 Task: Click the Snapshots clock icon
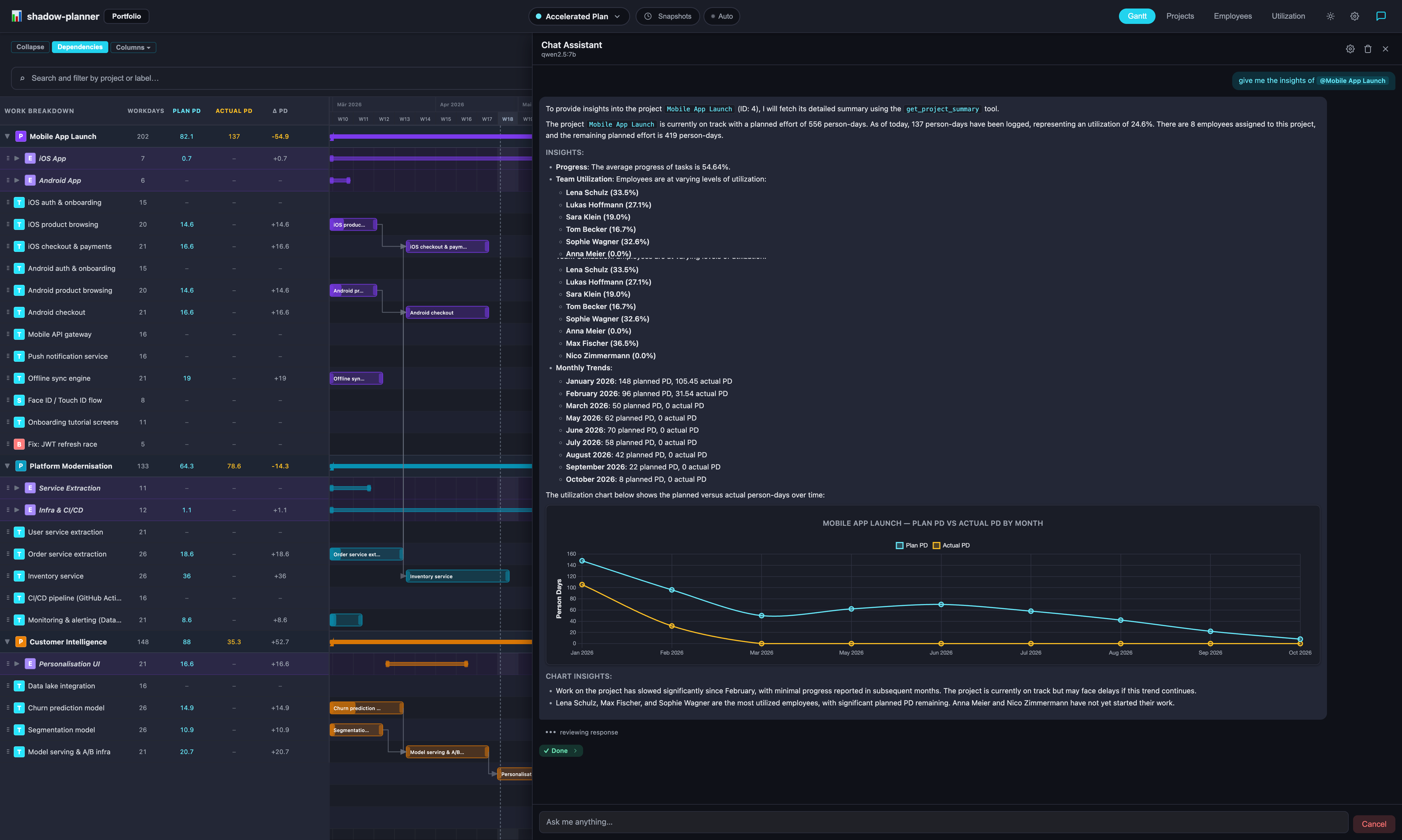648,16
